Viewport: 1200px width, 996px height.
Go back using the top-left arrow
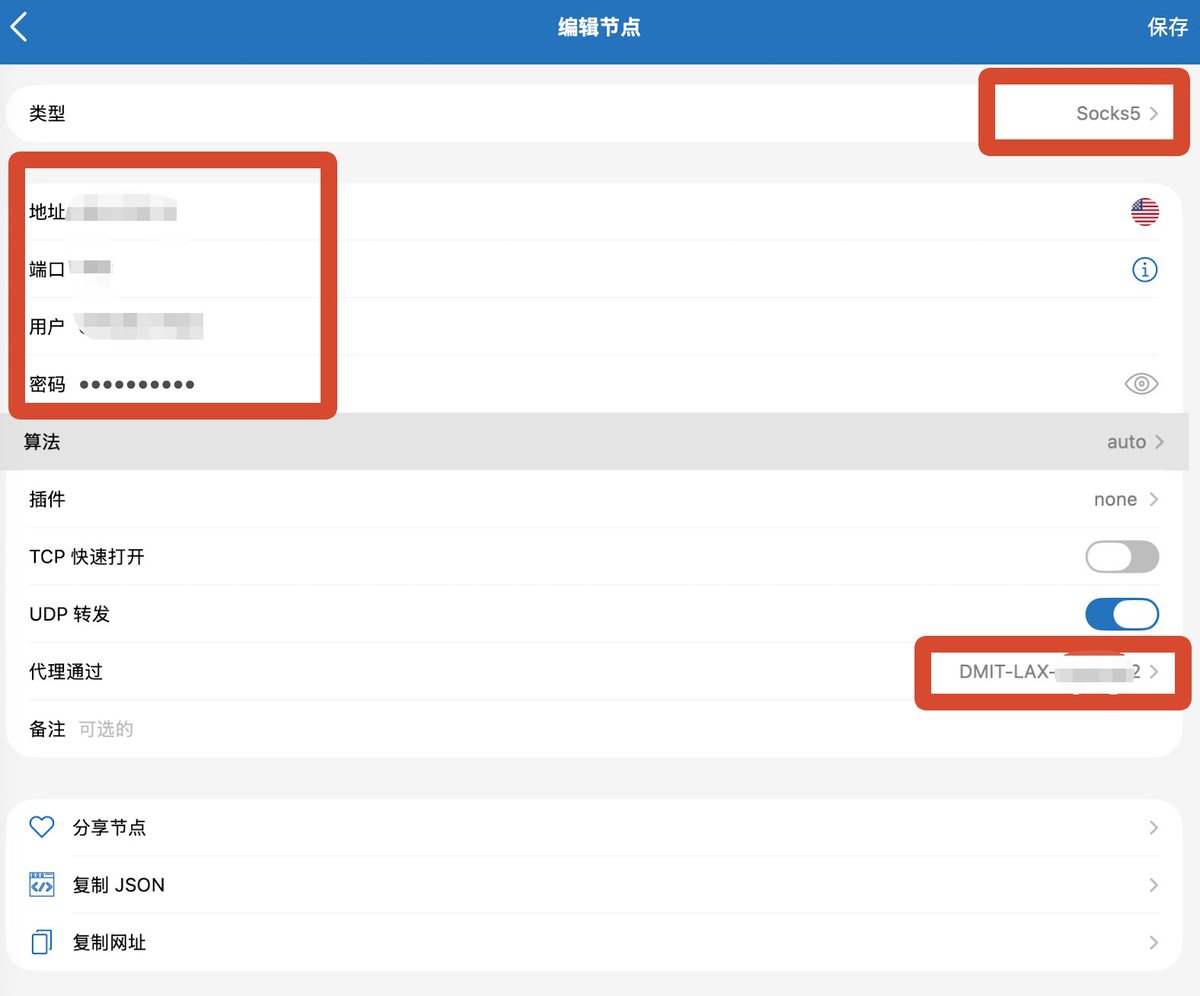(x=19, y=27)
